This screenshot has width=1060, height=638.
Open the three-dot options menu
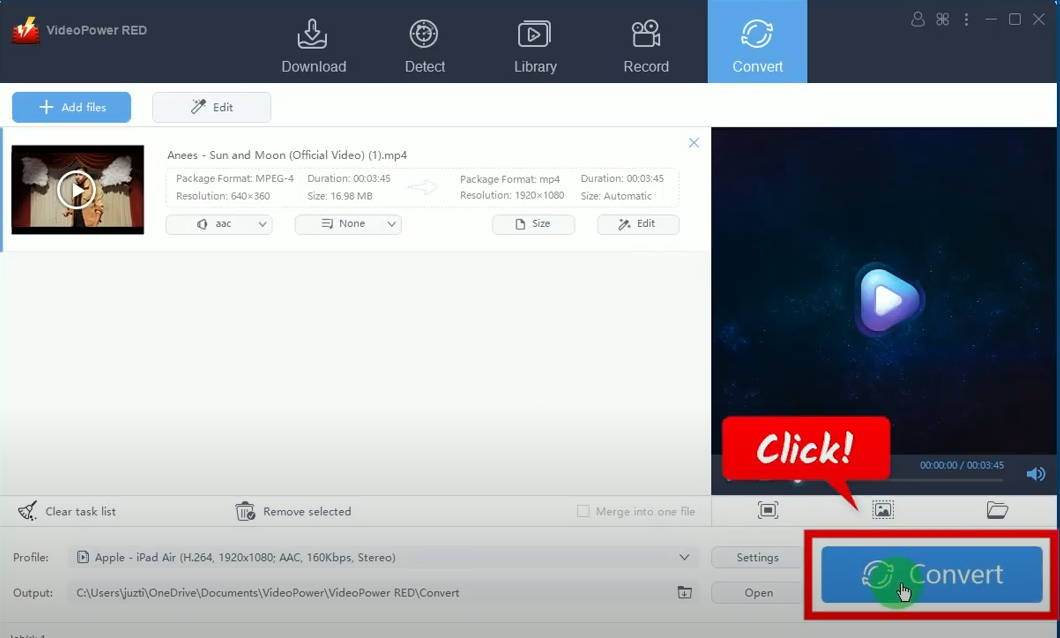coord(966,19)
